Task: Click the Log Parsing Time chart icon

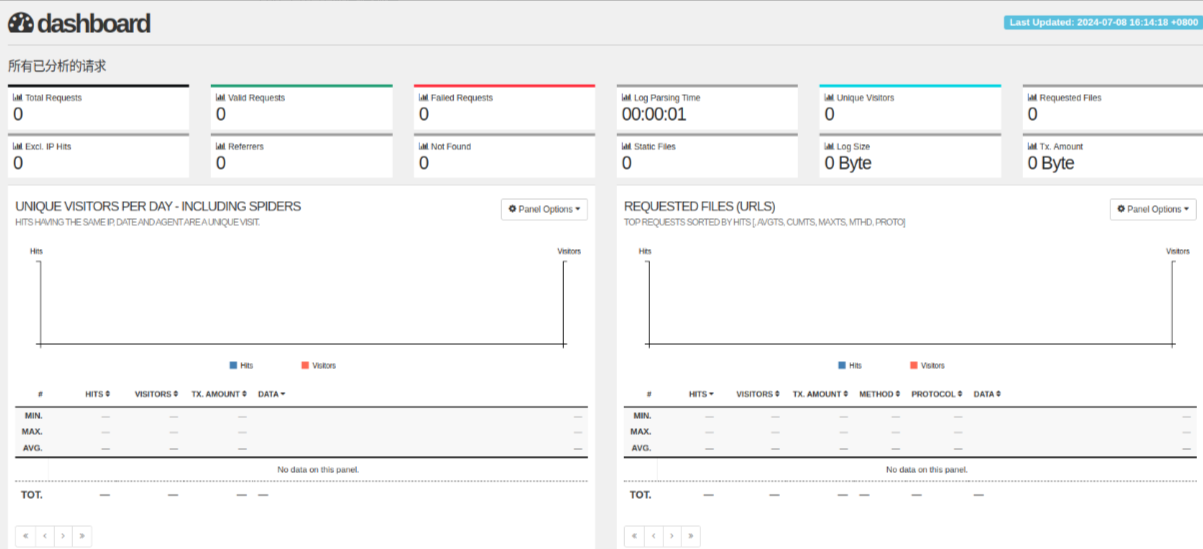Action: [626, 98]
